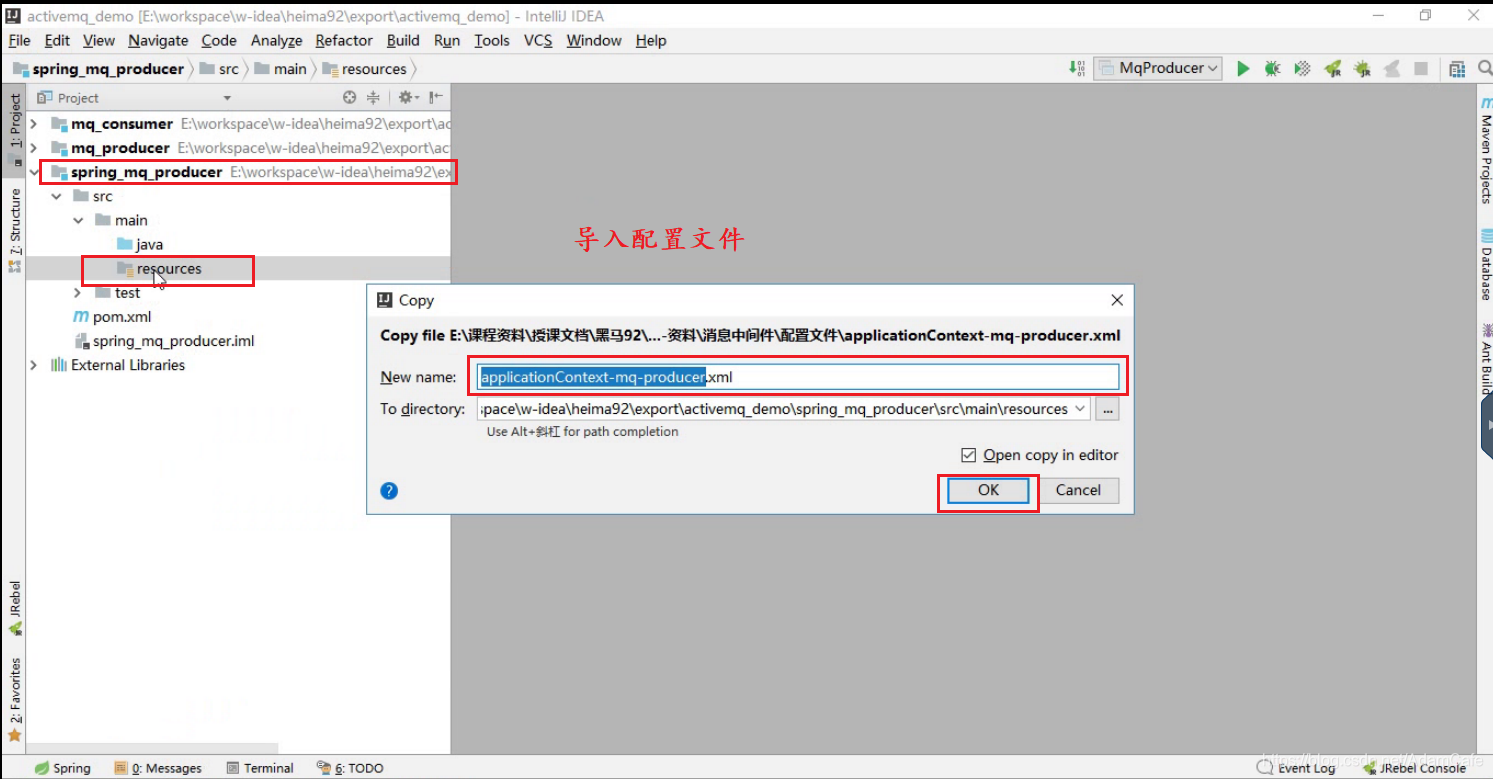Open the Window menu
The height and width of the screenshot is (779, 1493).
[x=594, y=40]
